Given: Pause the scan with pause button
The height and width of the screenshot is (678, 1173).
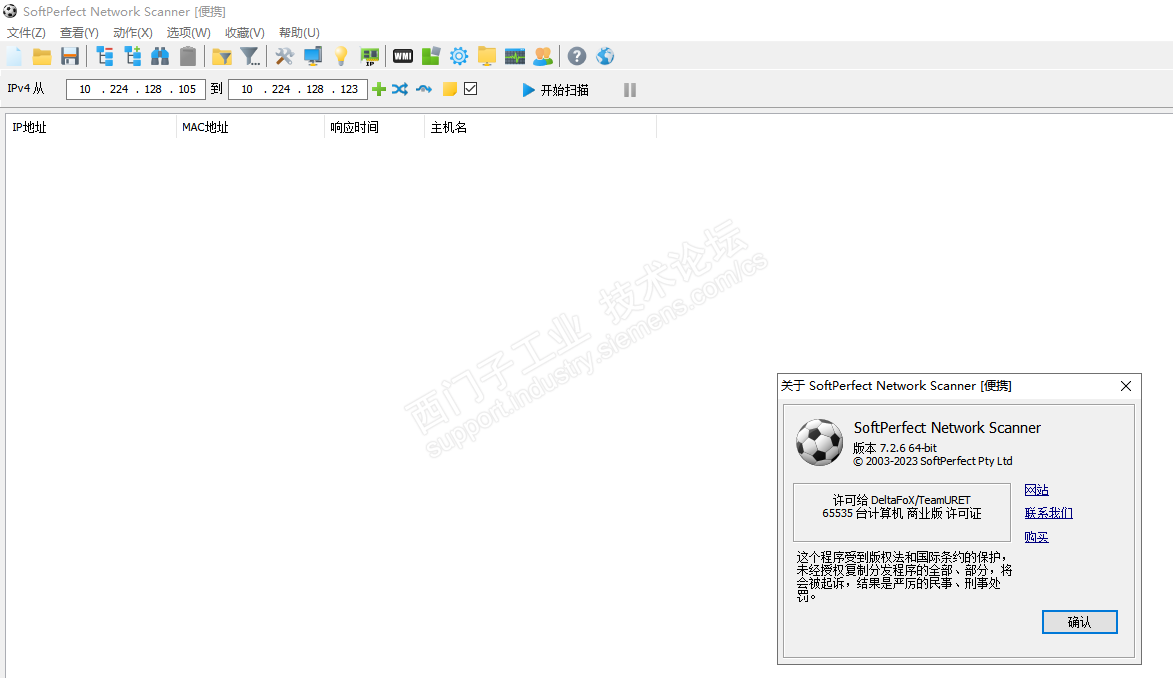Looking at the screenshot, I should [630, 90].
